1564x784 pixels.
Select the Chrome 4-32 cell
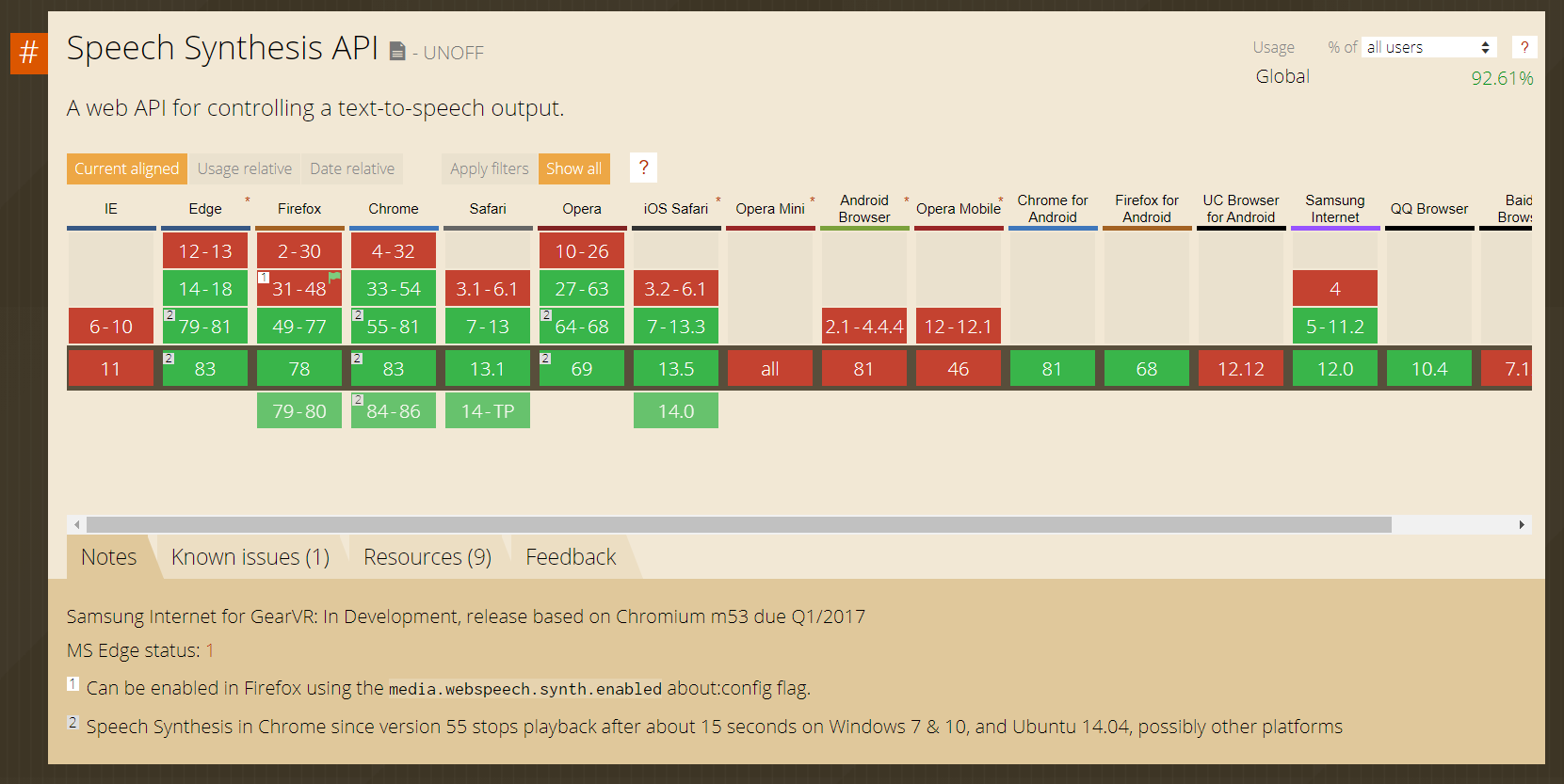pyautogui.click(x=394, y=250)
